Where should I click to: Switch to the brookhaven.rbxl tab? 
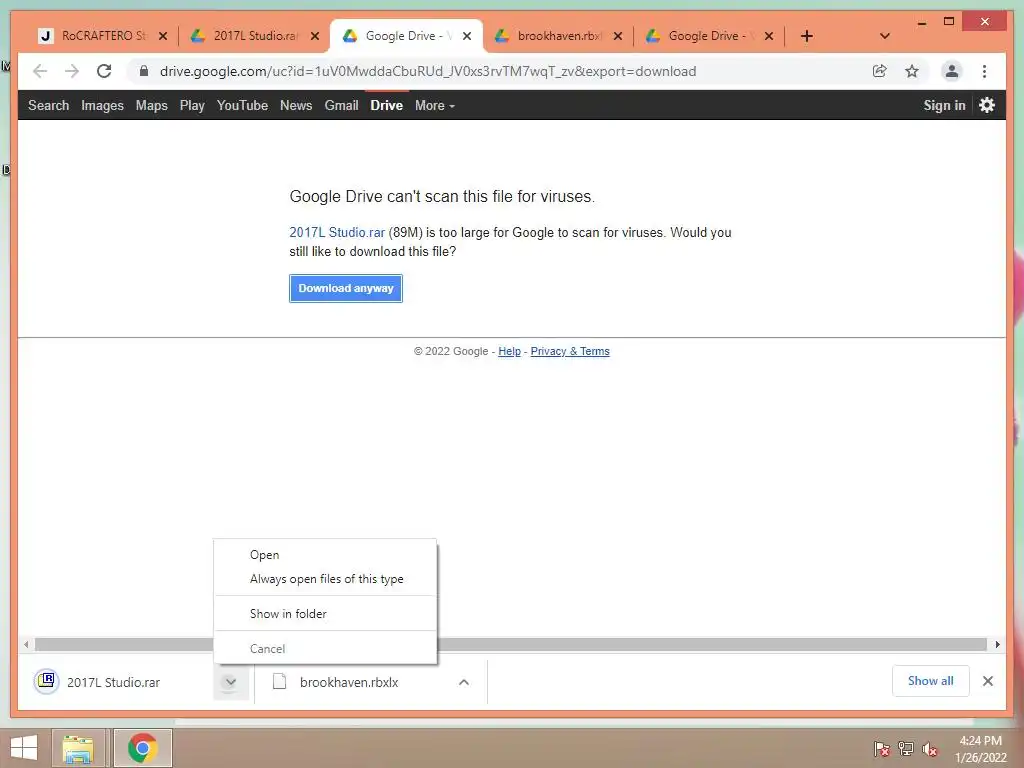(x=558, y=36)
